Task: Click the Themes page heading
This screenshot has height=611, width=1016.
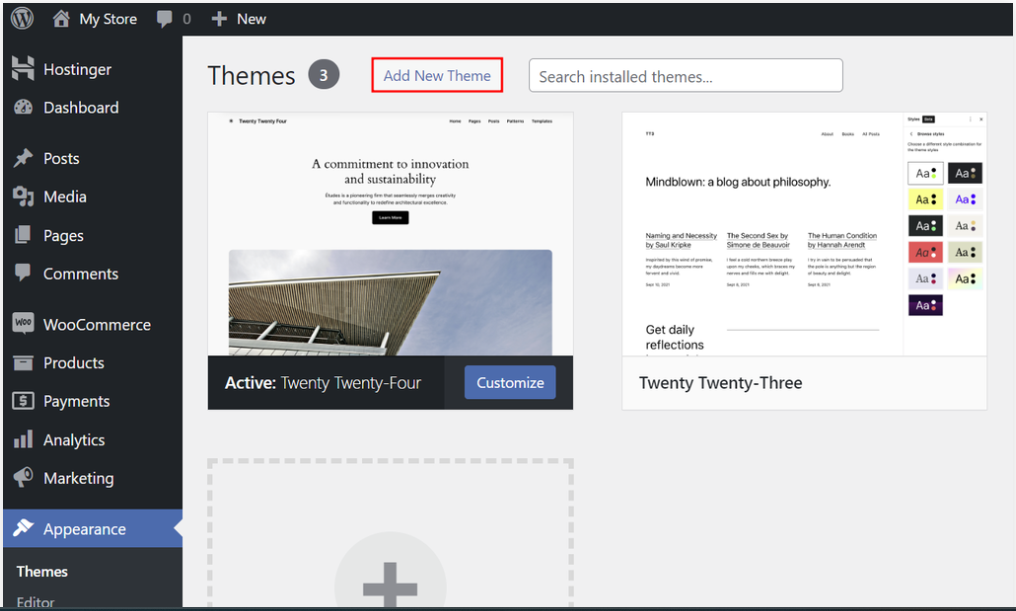Action: point(251,76)
